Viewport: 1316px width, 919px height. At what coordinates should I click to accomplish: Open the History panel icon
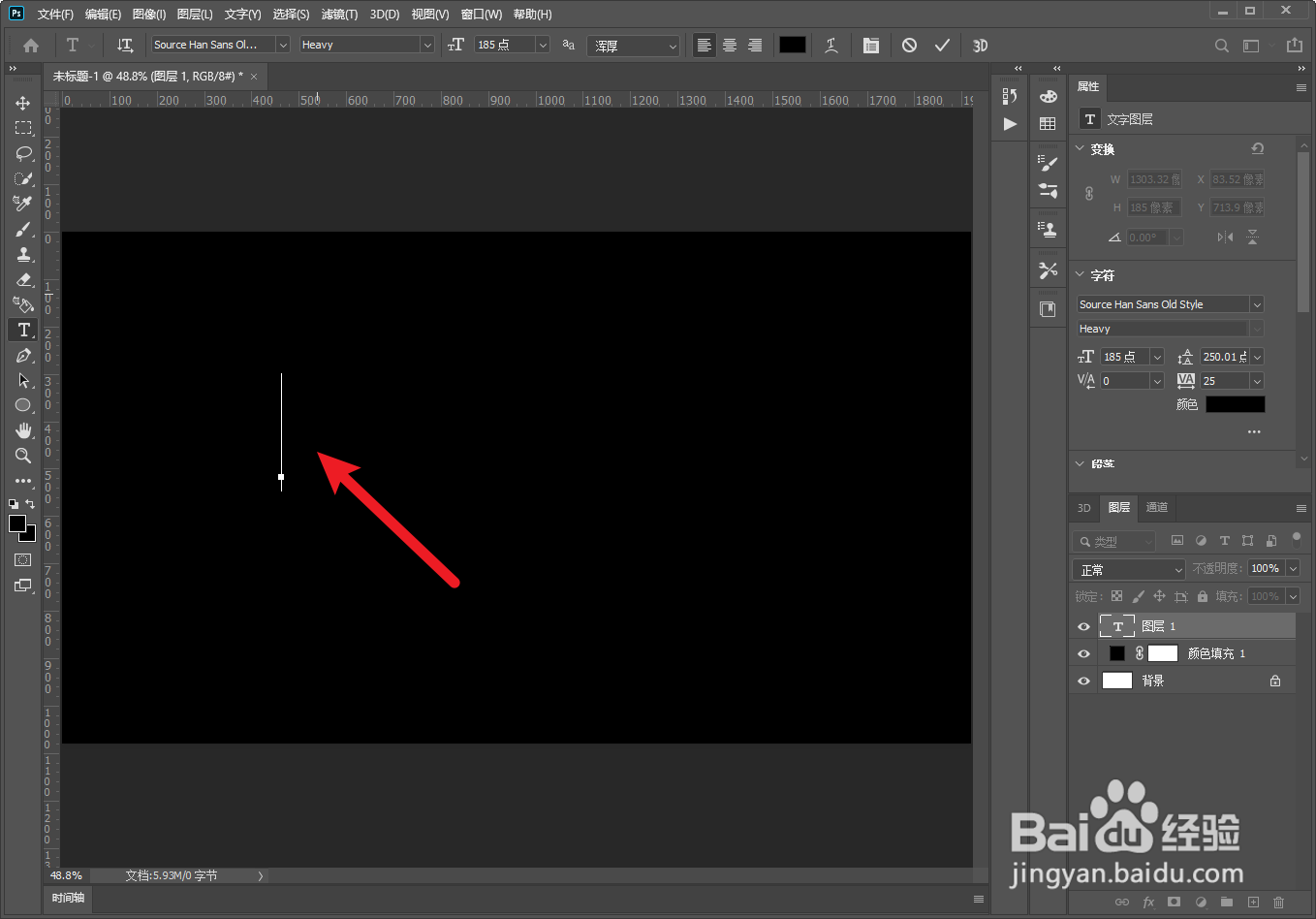tap(1010, 96)
